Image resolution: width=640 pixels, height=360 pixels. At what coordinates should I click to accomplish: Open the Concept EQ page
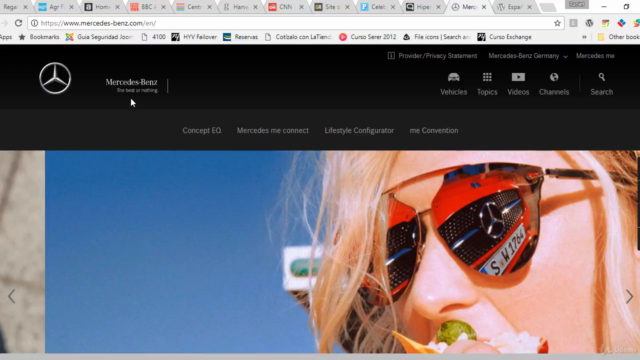click(202, 131)
